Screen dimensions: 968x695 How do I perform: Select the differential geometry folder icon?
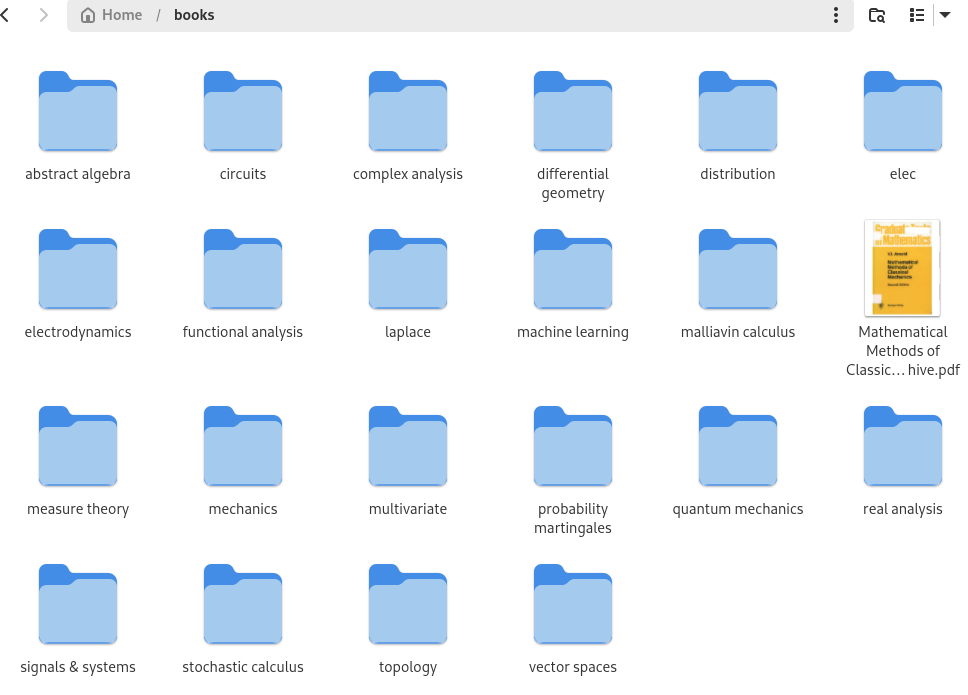pyautogui.click(x=573, y=111)
